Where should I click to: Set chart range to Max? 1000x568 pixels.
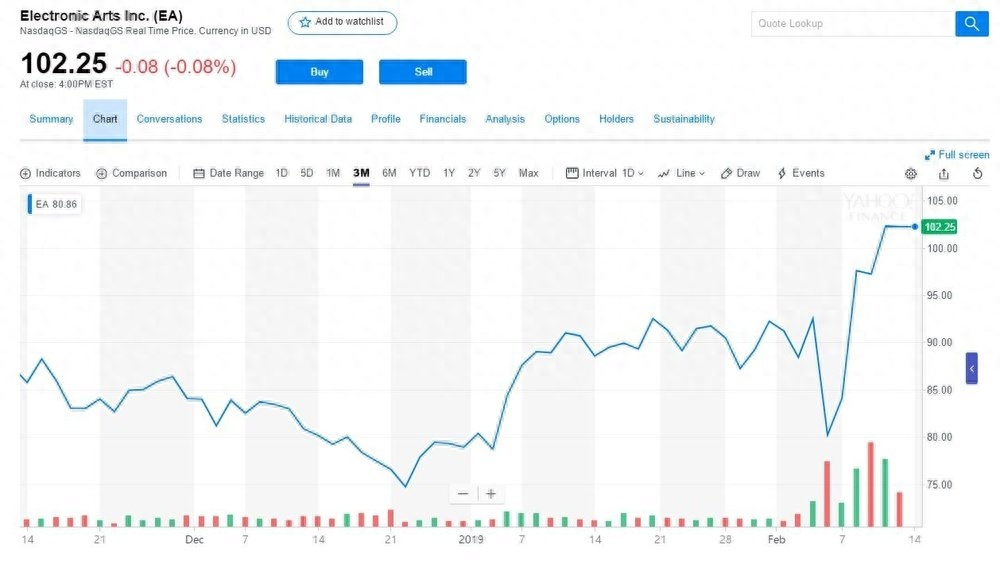528,173
